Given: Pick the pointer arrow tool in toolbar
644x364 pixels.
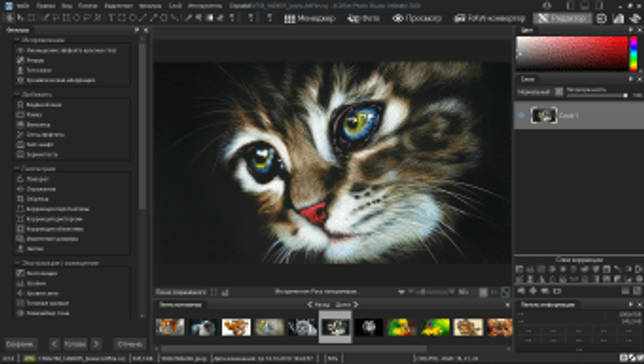Looking at the screenshot, I should click(x=20, y=18).
